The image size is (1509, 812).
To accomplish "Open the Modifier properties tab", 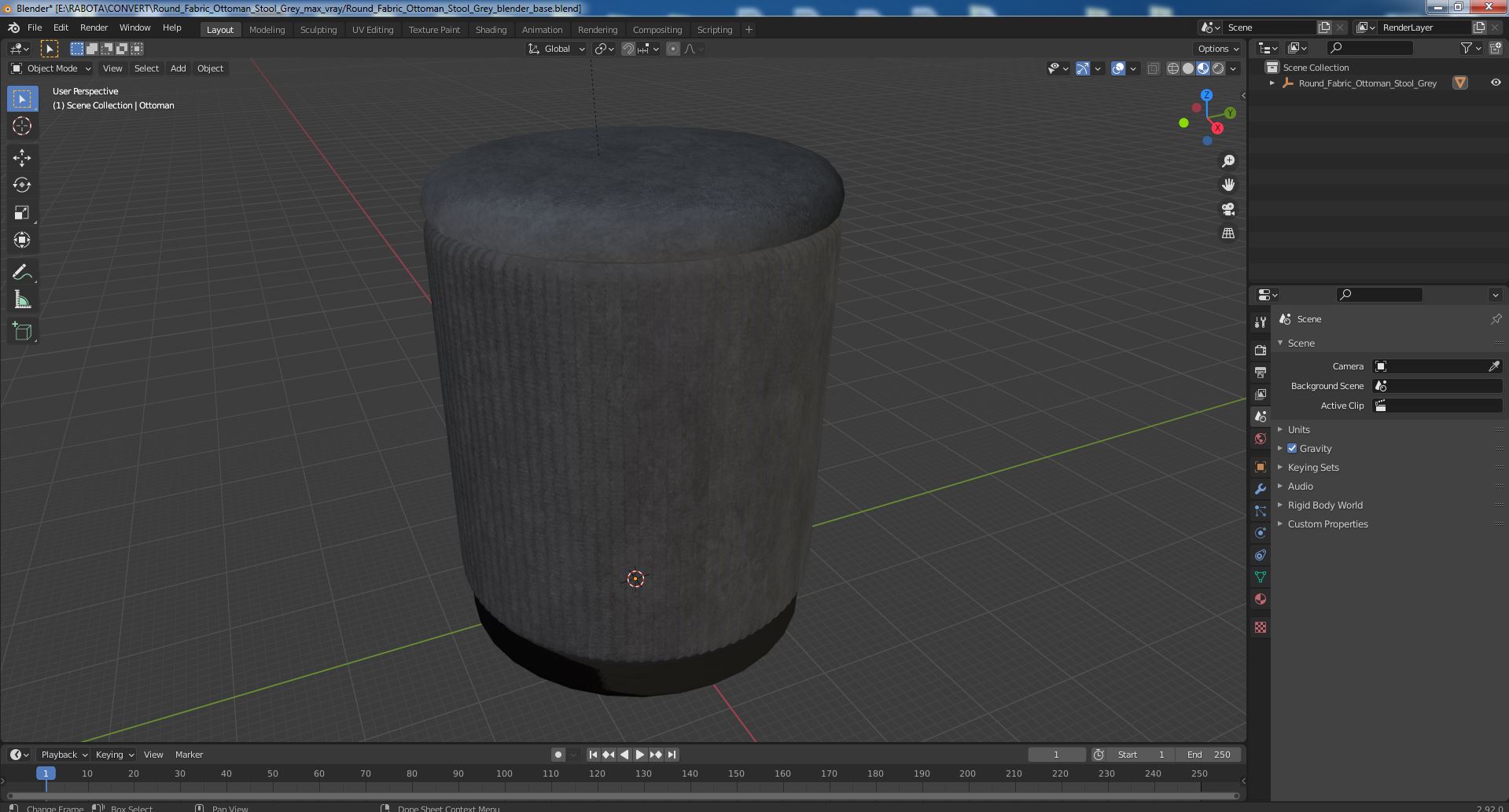I will [x=1261, y=488].
